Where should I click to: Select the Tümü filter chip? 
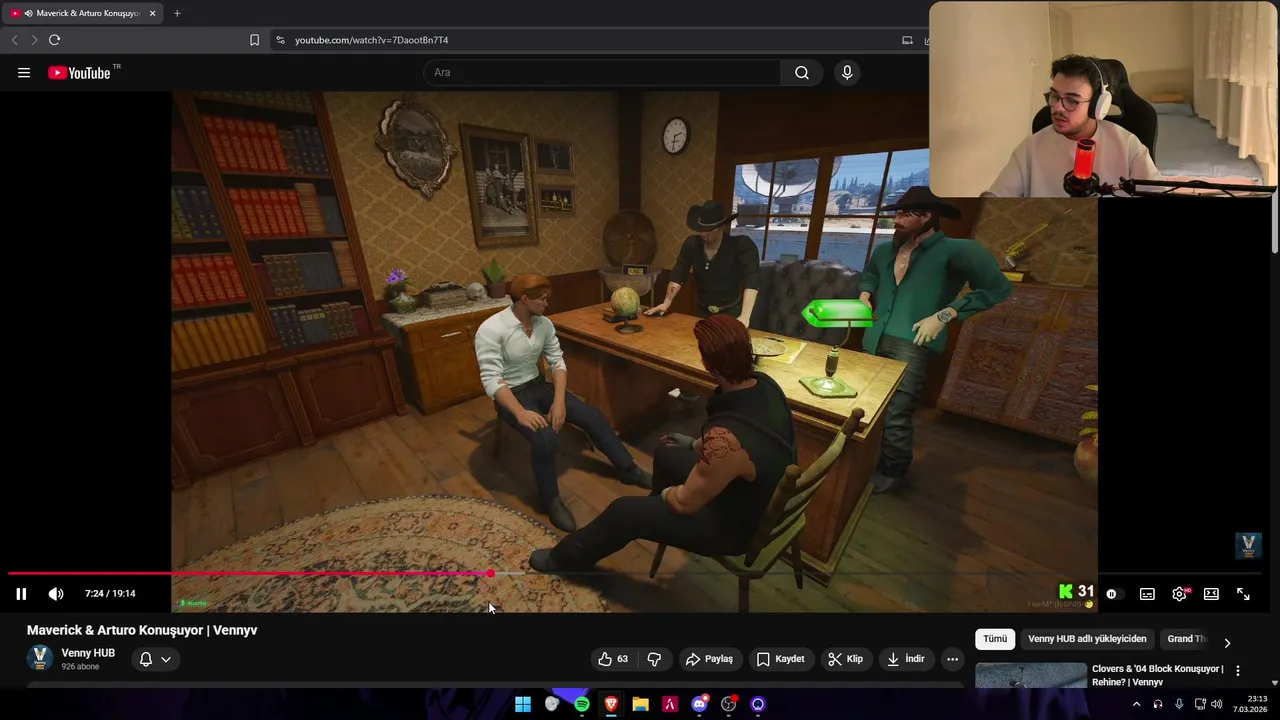tap(995, 639)
